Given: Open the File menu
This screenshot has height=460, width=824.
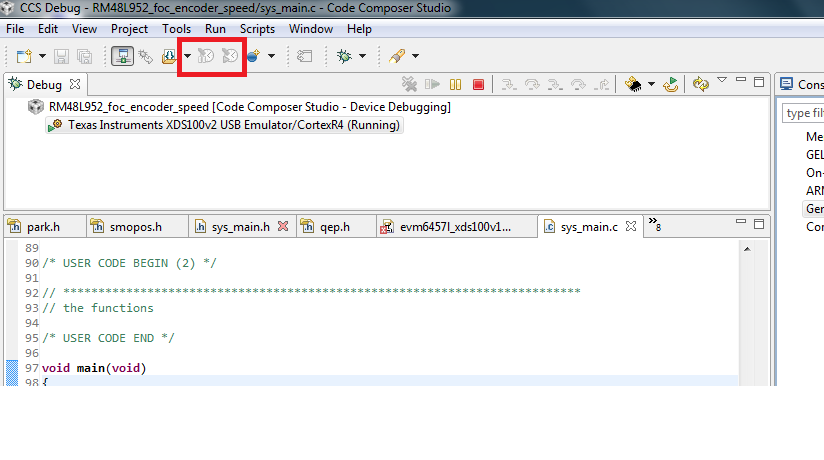Looking at the screenshot, I should pos(15,29).
